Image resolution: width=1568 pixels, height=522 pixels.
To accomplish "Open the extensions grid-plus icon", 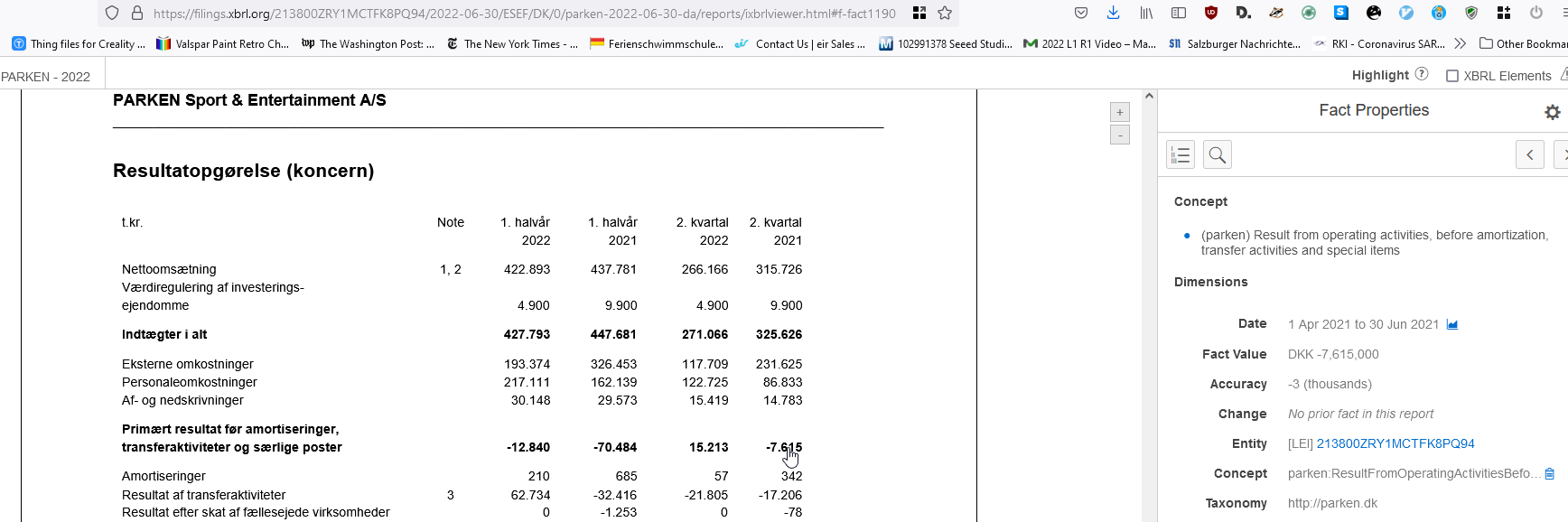I will [1504, 13].
